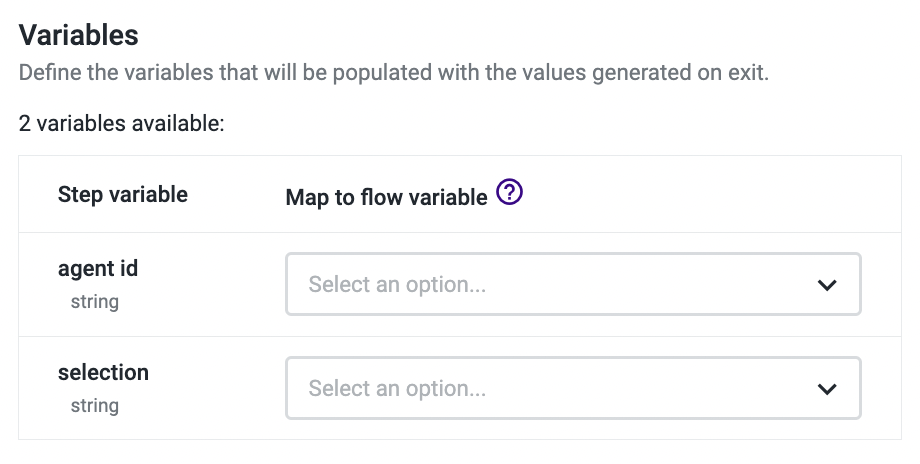Select the 'selection' step variable label
The height and width of the screenshot is (464, 920).
click(x=103, y=373)
